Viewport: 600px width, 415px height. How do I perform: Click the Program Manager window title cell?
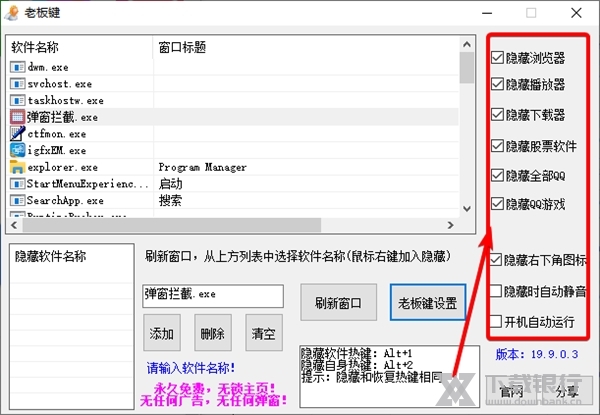[202, 167]
